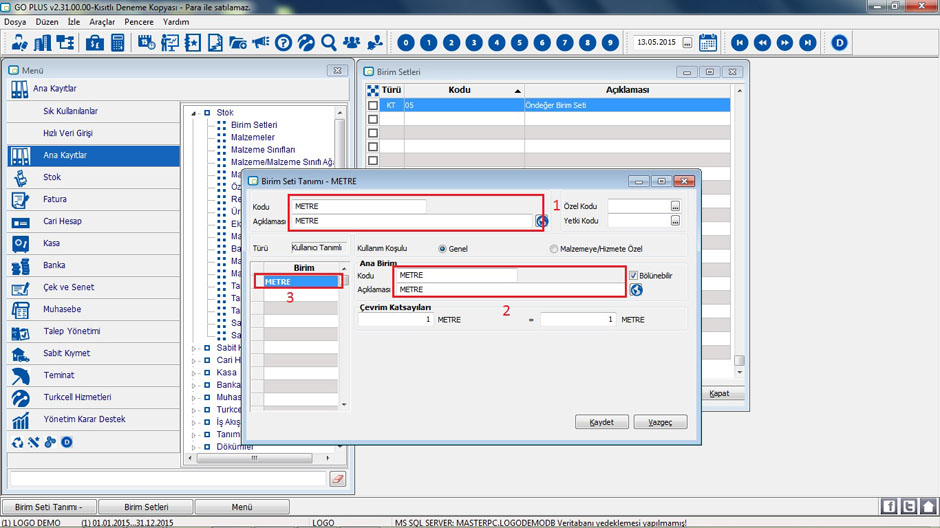This screenshot has height=528, width=940.
Task: Open the Araçlar menu
Action: [102, 22]
